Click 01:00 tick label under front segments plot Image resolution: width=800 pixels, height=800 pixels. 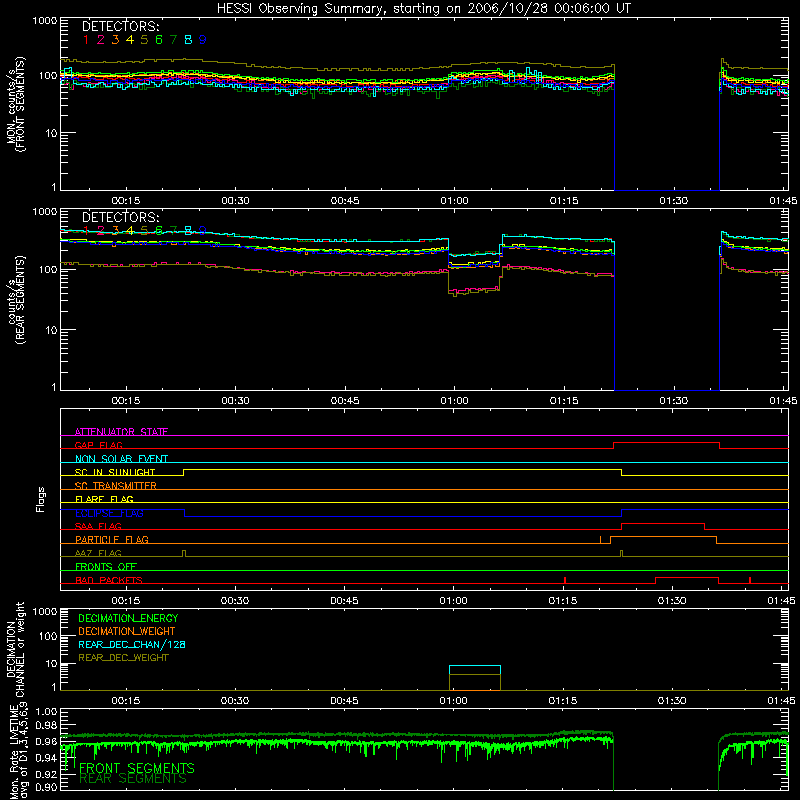pyautogui.click(x=454, y=201)
